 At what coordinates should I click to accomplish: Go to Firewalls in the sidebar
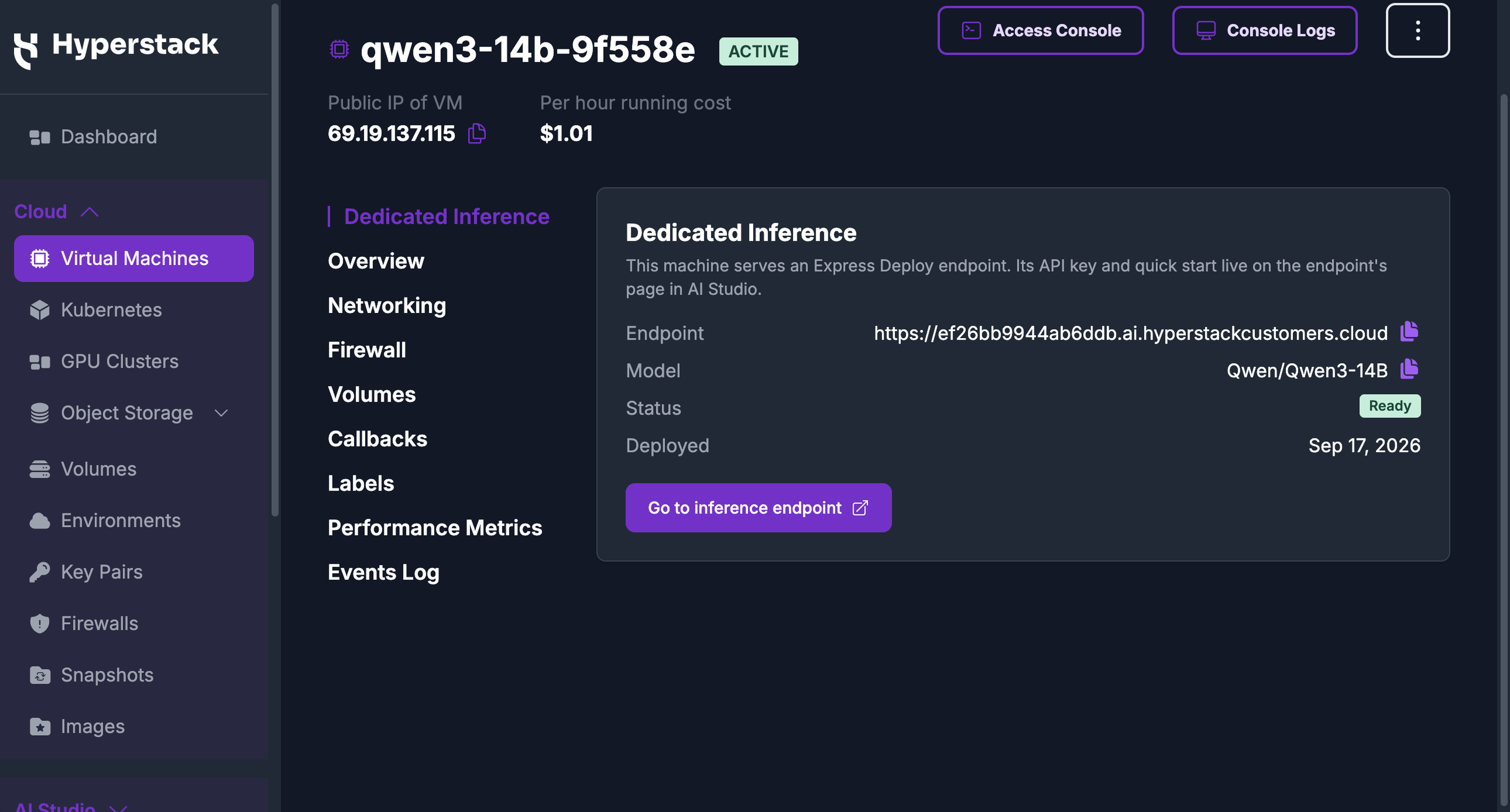point(134,624)
